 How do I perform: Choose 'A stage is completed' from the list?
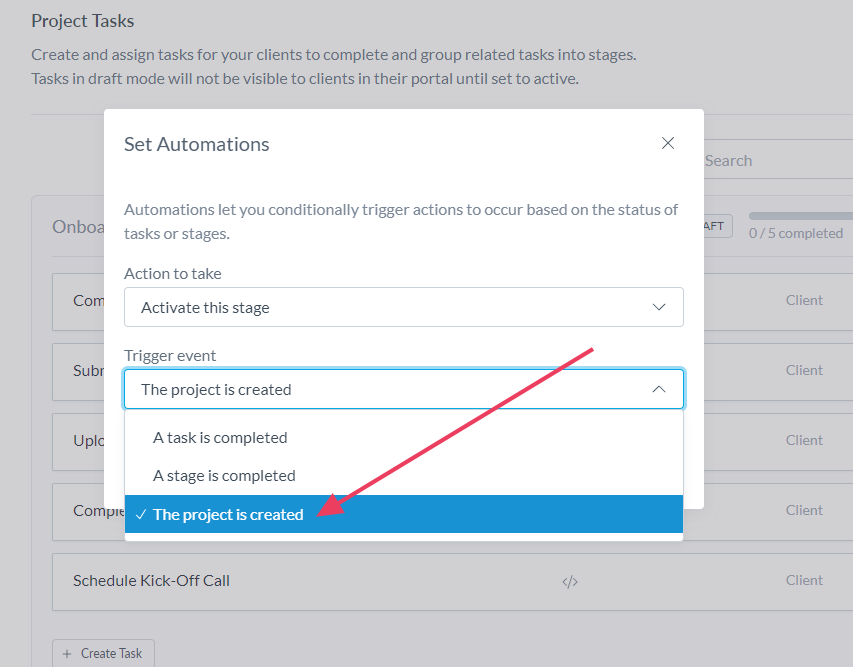(224, 475)
